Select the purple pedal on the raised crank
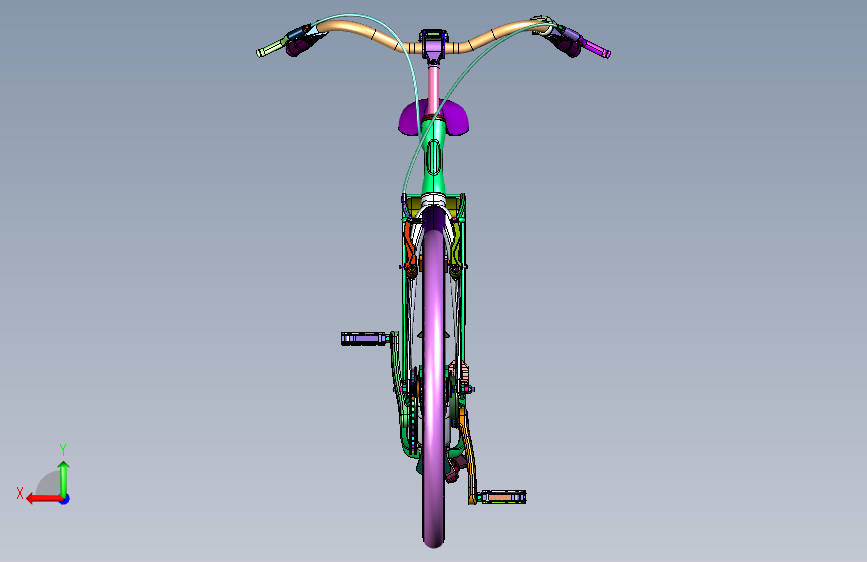Screen dimensions: 867x562 tap(364, 339)
